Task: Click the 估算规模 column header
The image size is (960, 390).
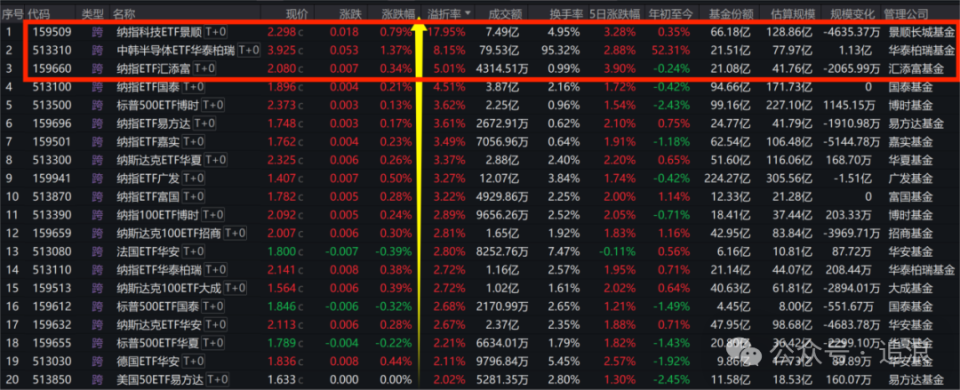Action: click(x=792, y=13)
